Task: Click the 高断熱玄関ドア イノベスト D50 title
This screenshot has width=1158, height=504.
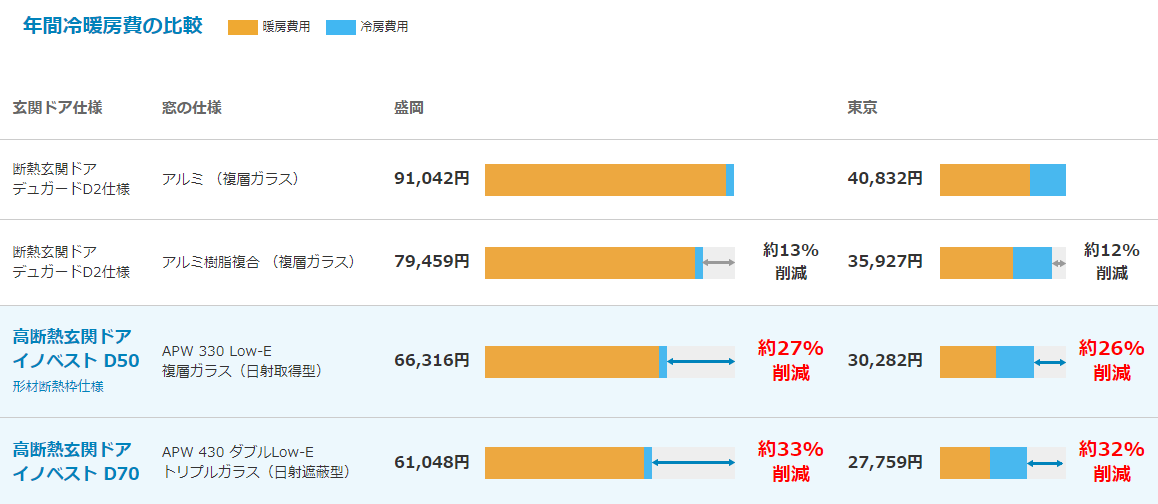Action: pyautogui.click(x=76, y=349)
